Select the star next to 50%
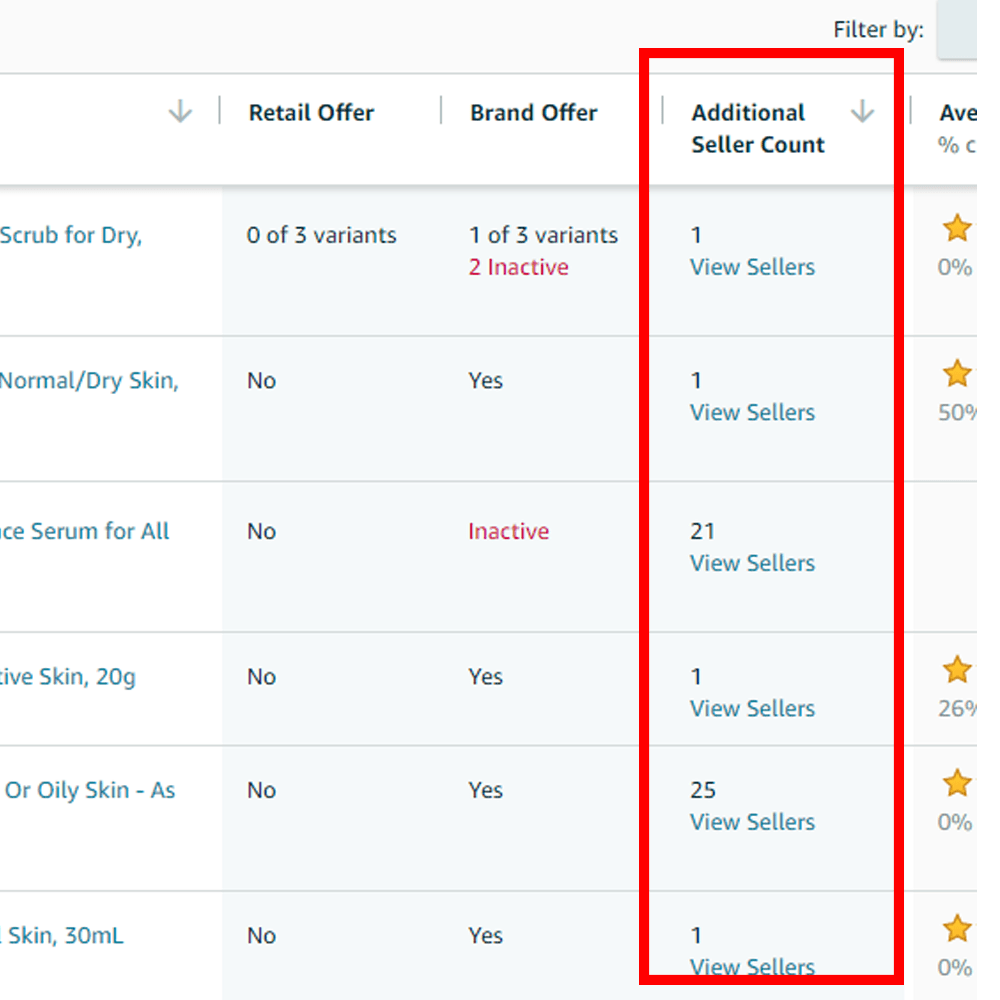 (x=957, y=373)
